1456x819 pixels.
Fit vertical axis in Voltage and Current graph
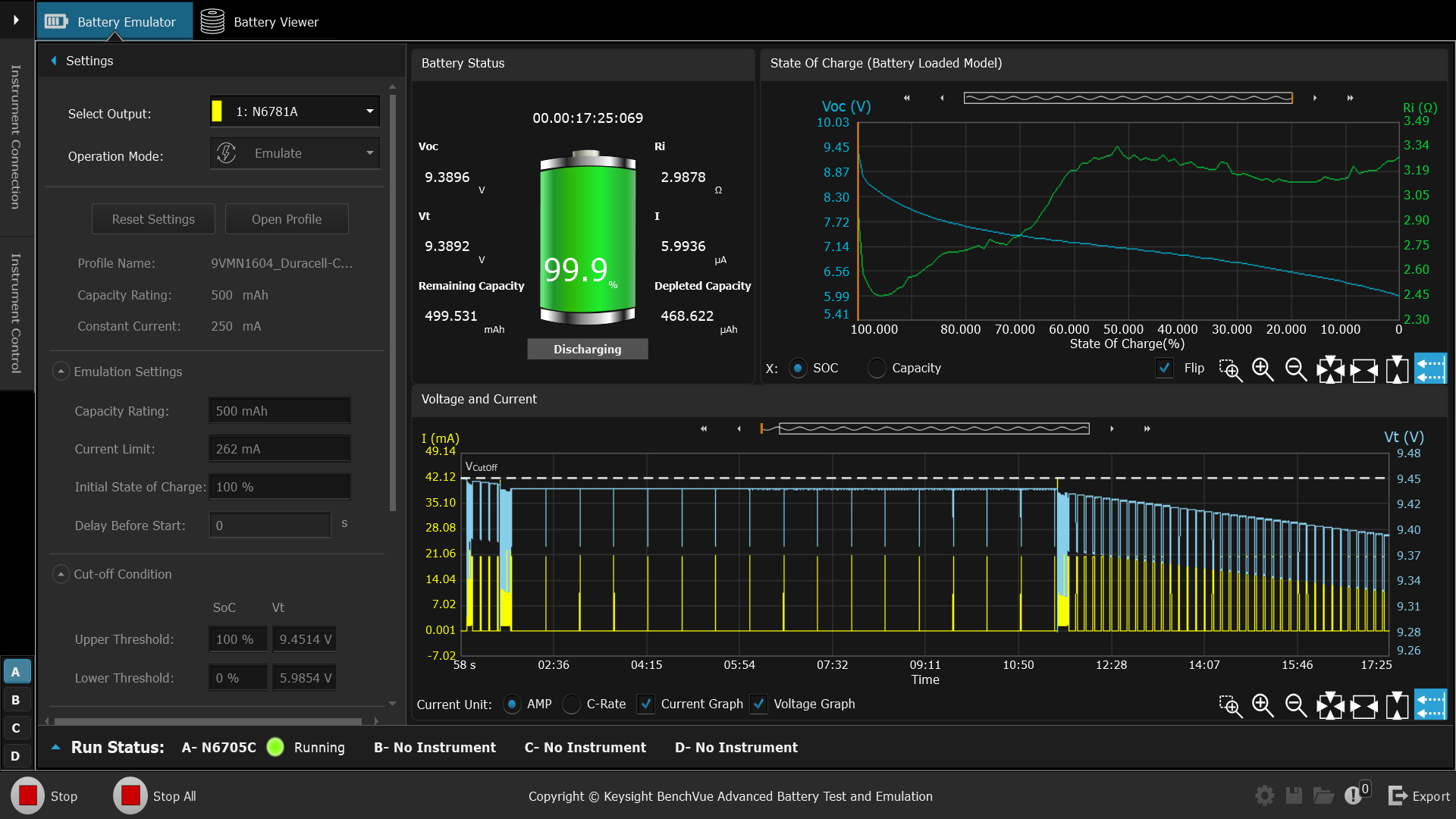click(x=1397, y=706)
